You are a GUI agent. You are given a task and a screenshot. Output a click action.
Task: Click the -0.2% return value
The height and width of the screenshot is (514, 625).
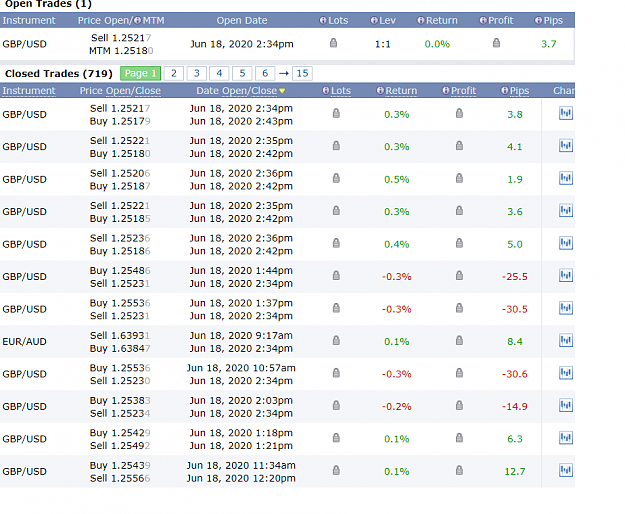point(397,406)
